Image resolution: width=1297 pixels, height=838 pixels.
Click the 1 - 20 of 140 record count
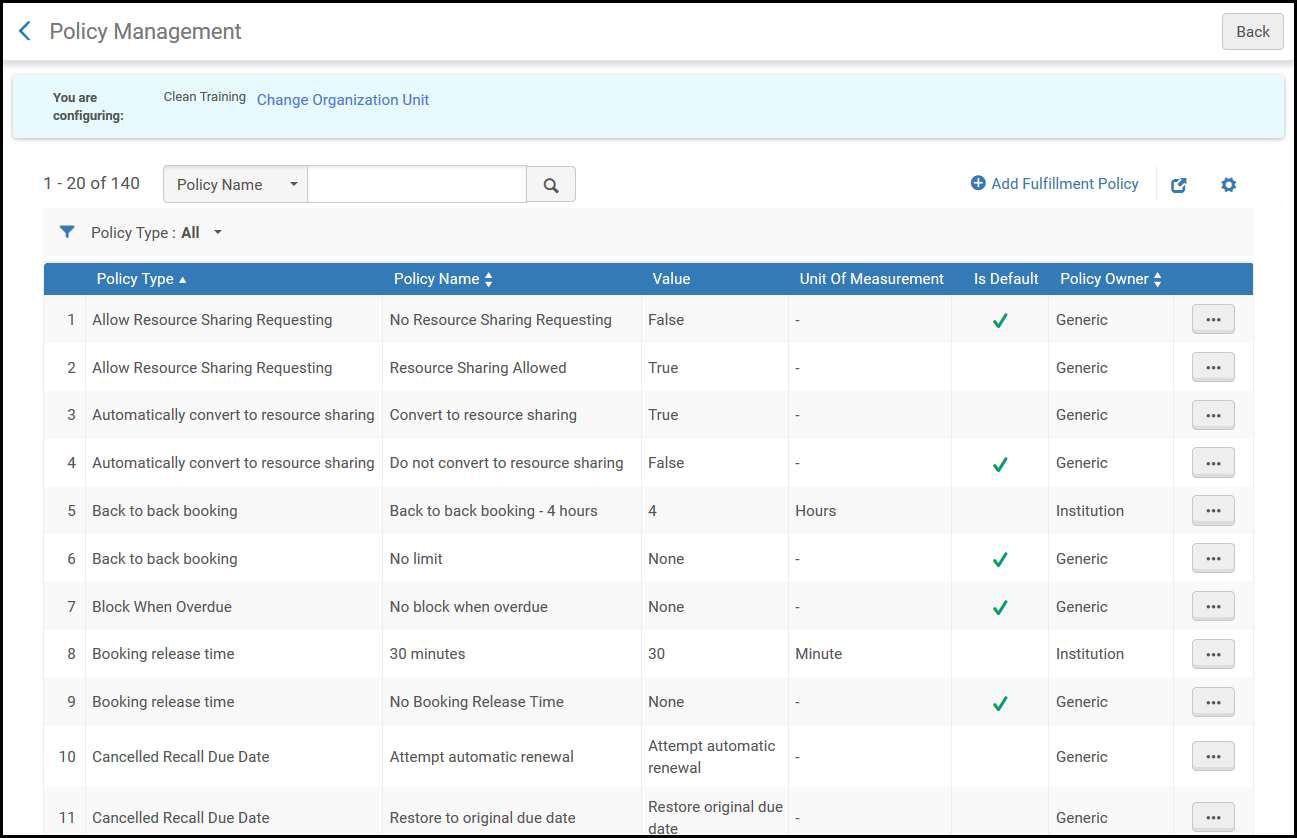click(x=91, y=183)
